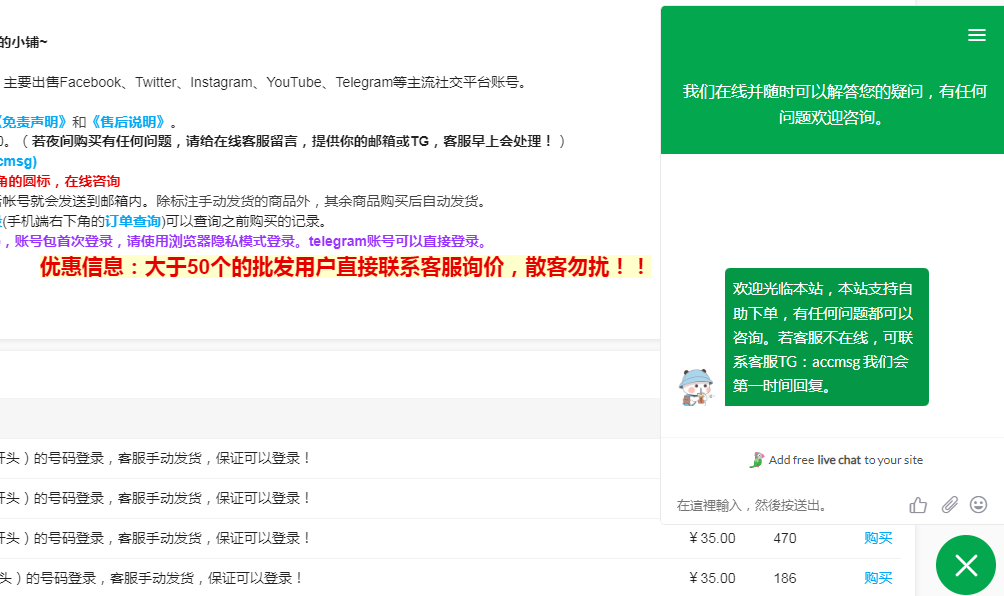1004x596 pixels.
Task: Click the chat agent avatar
Action: click(696, 387)
